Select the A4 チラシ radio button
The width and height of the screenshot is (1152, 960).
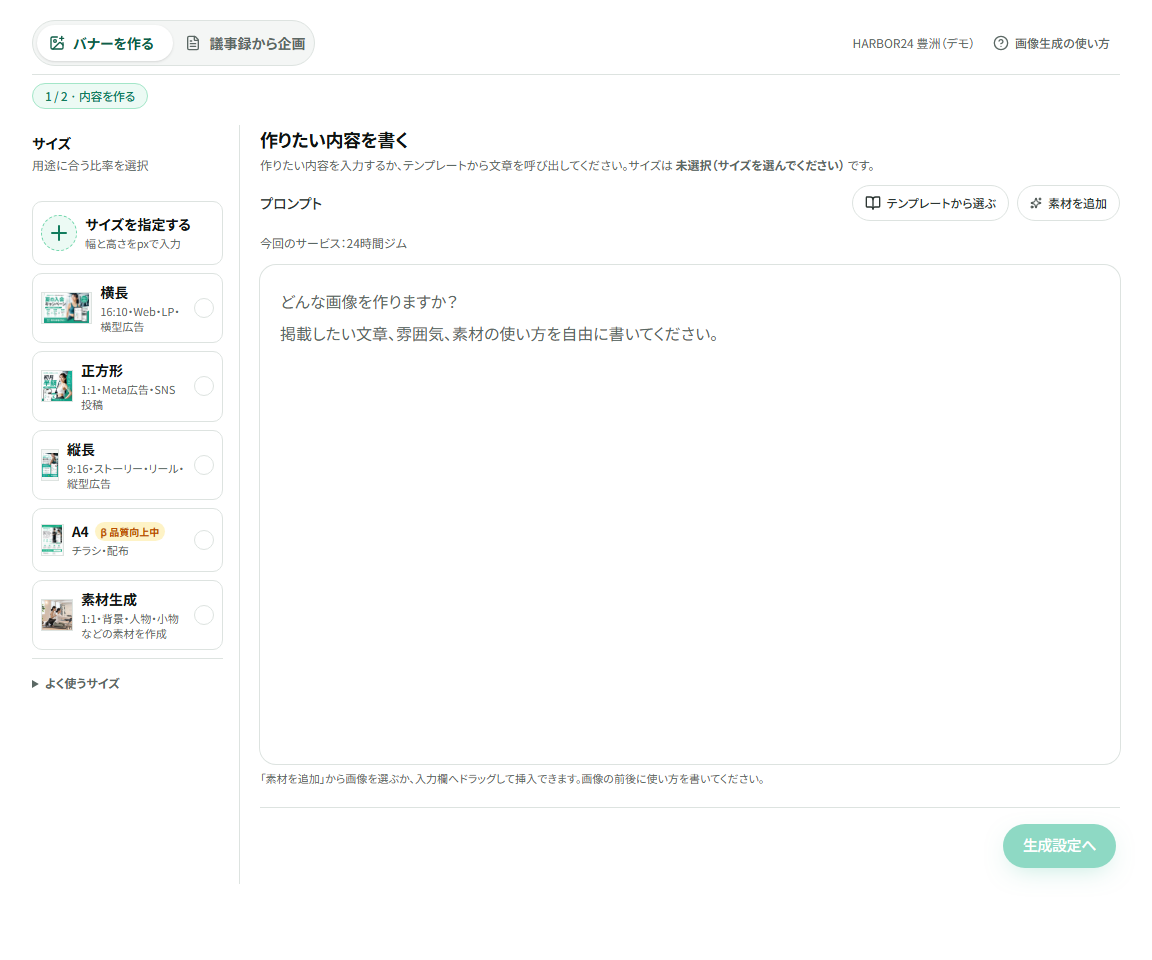click(204, 540)
